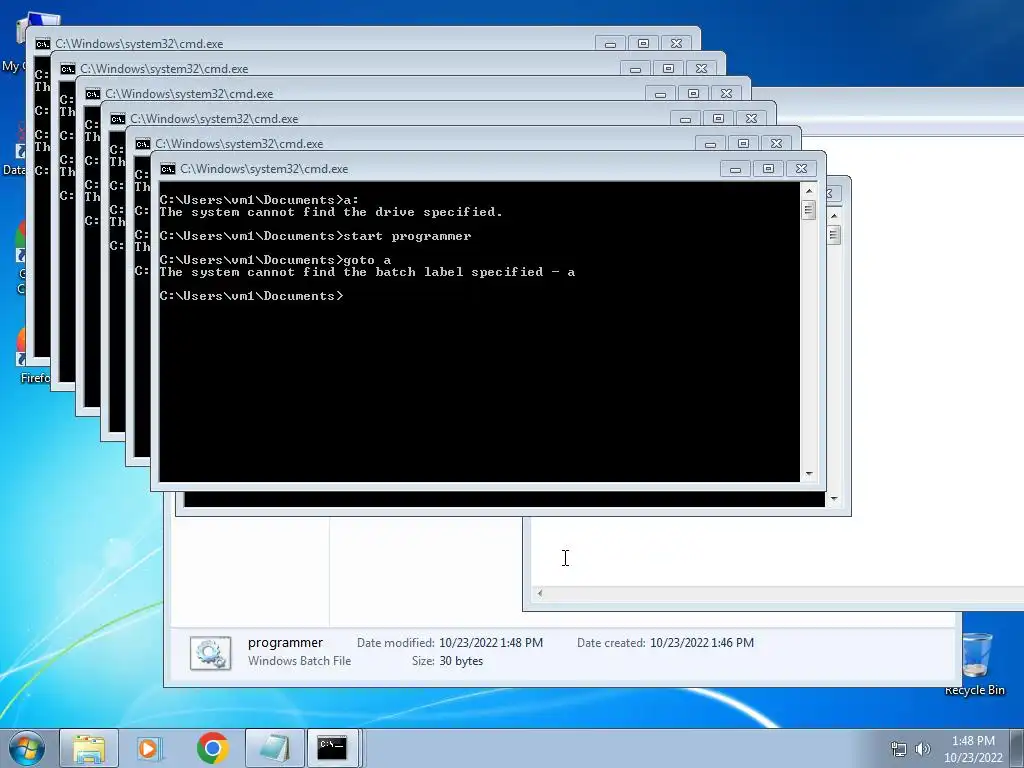1024x768 pixels.
Task: Click the 'goto a' command line in front cmd
Action: tap(275, 260)
